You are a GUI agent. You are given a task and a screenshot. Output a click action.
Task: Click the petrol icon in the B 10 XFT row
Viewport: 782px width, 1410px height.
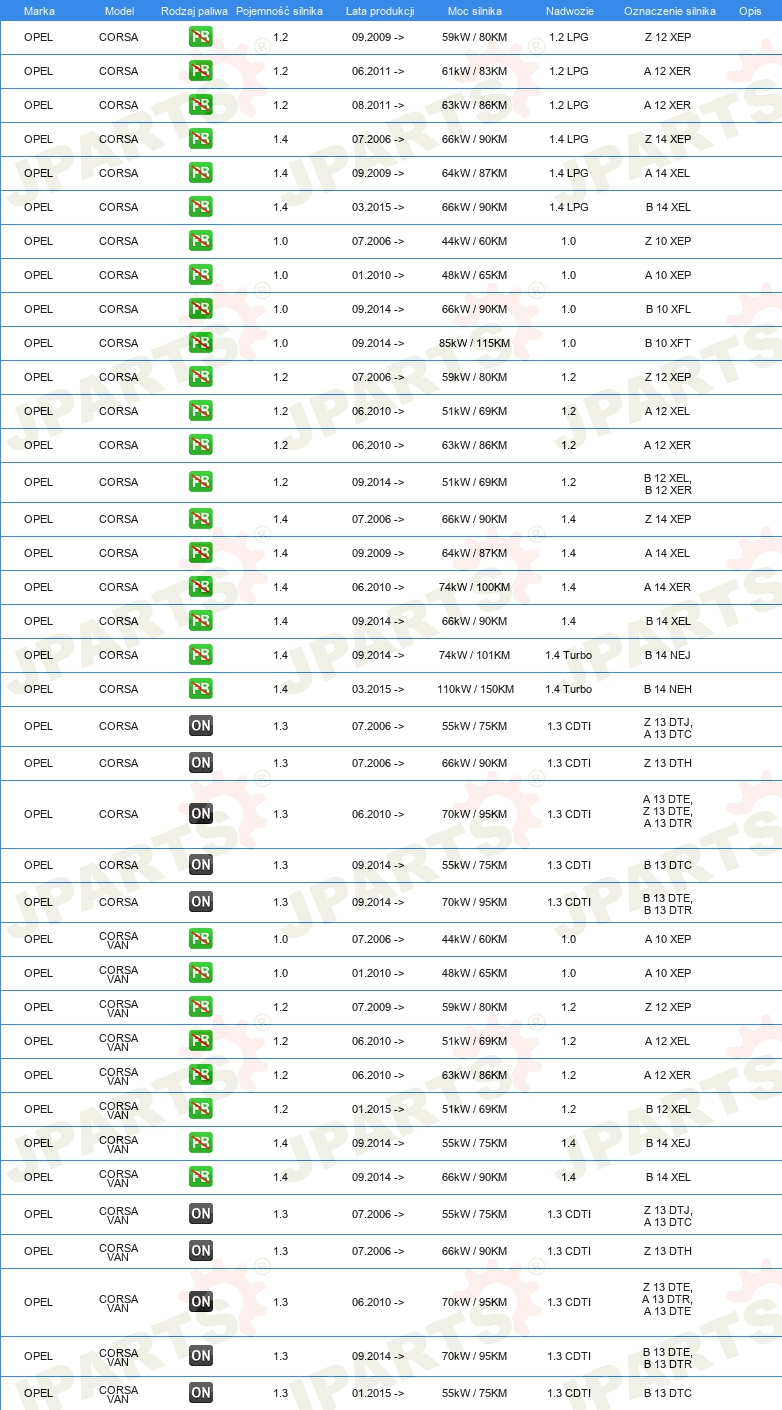click(201, 343)
